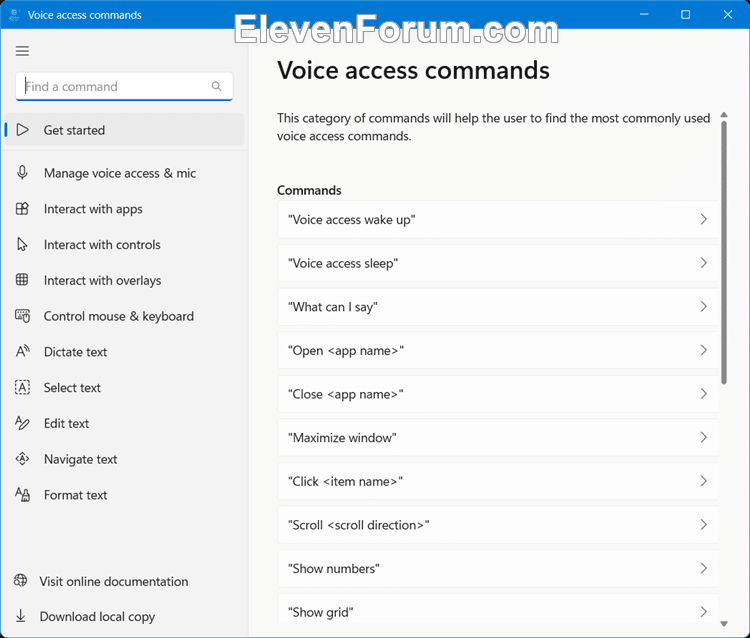Image resolution: width=750 pixels, height=638 pixels.
Task: Open Interact with controls category
Action: tap(124, 244)
